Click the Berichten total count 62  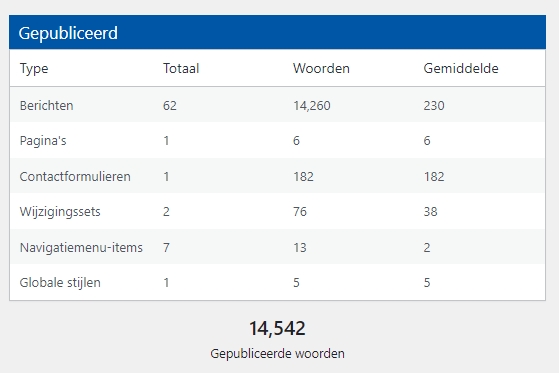170,106
